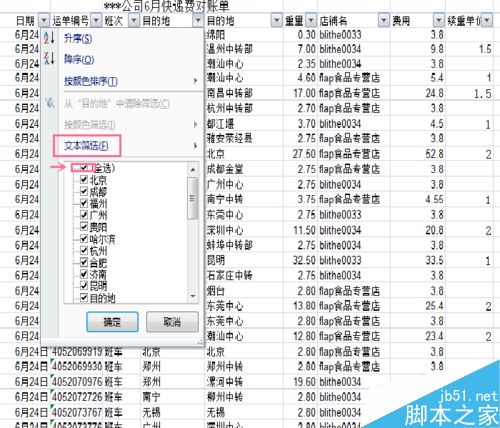The width and height of the screenshot is (500, 428).
Task: Click filter list scroll up arrow
Action: coord(193,170)
